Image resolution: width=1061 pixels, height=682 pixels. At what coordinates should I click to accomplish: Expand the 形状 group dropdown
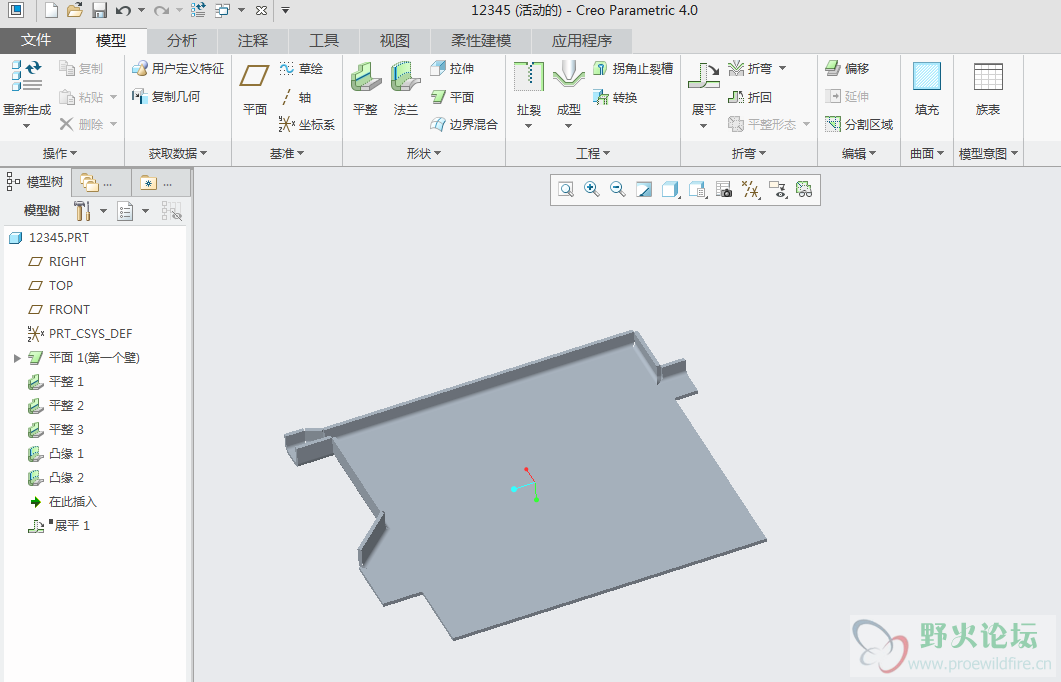(x=424, y=154)
